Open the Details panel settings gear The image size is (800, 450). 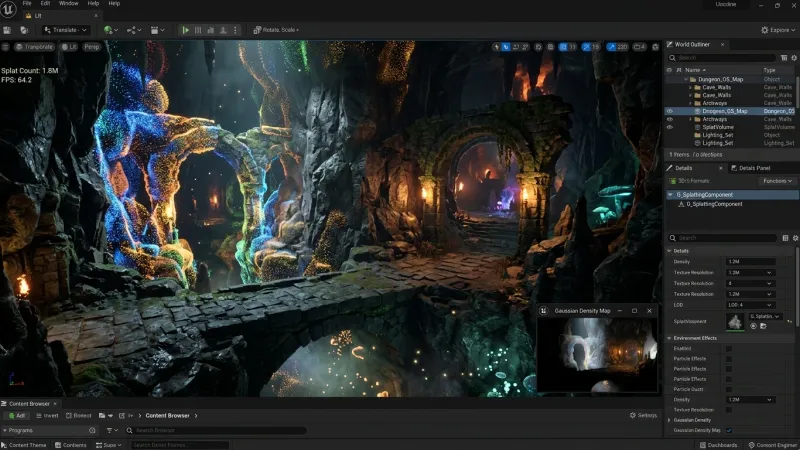795,238
